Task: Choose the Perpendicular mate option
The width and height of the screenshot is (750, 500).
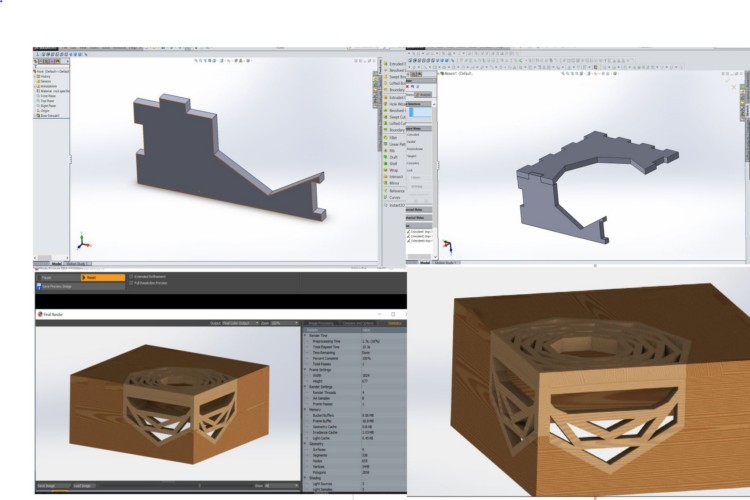Action: point(415,149)
